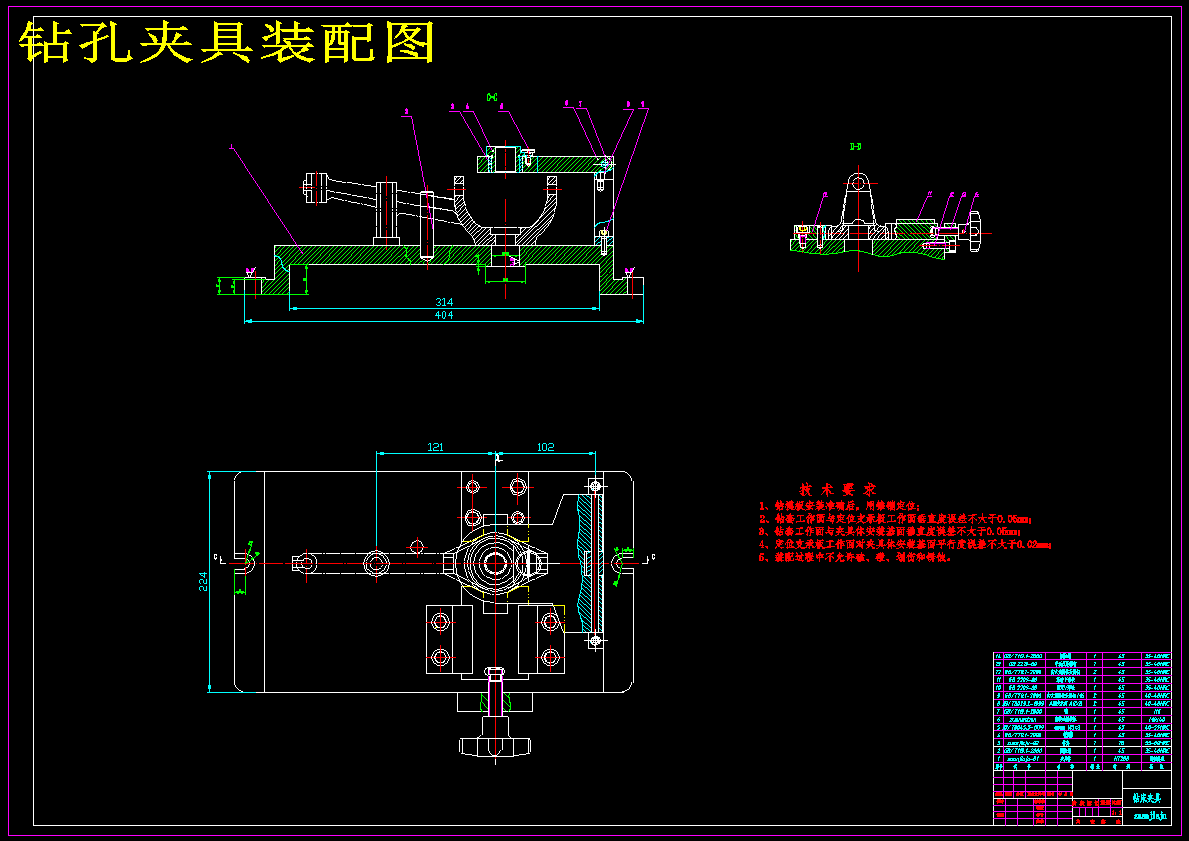The height and width of the screenshot is (841, 1189).
Task: Select 钻床夹具 name in the title block
Action: coord(1146,799)
